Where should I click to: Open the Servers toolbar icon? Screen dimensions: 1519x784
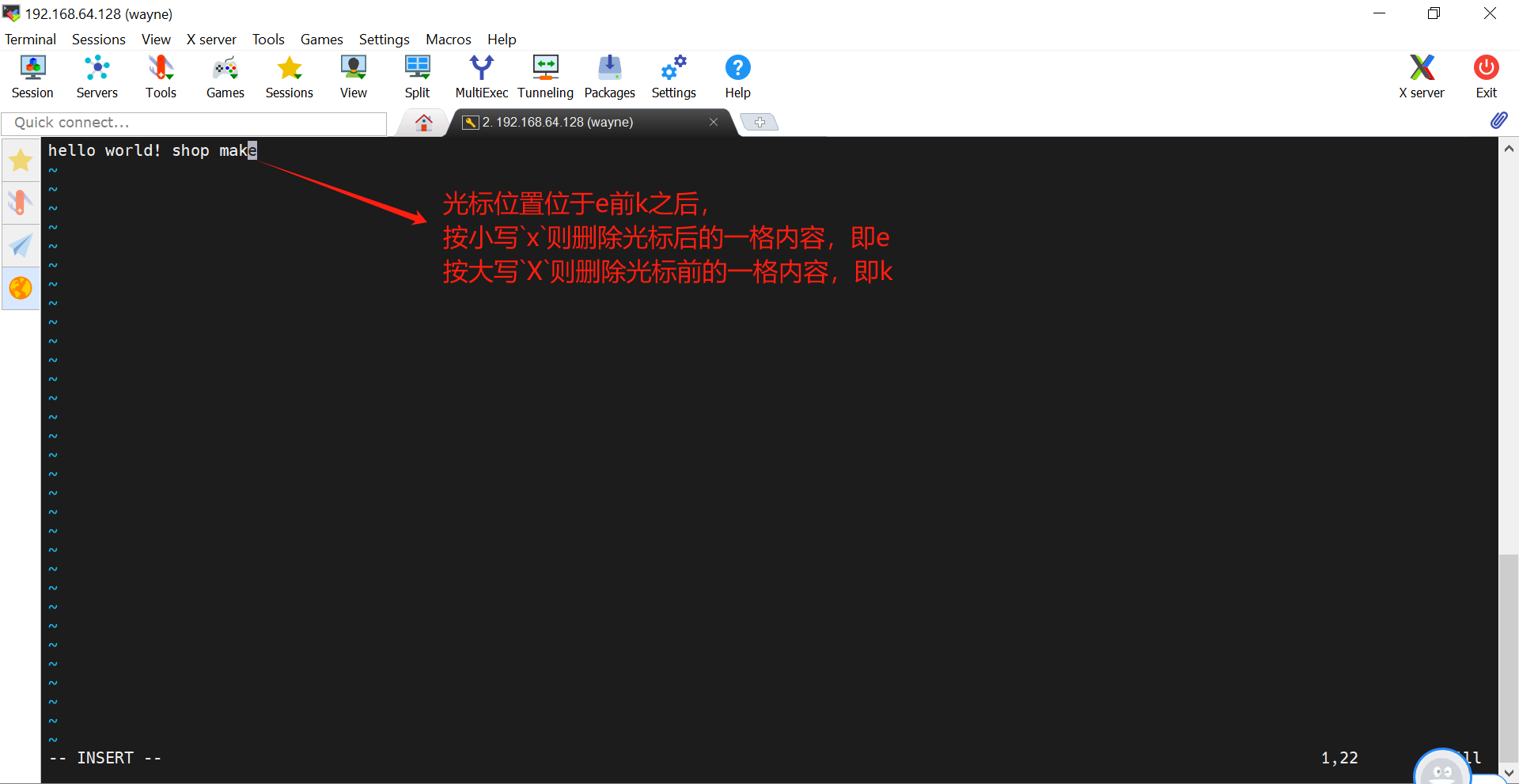(x=97, y=77)
